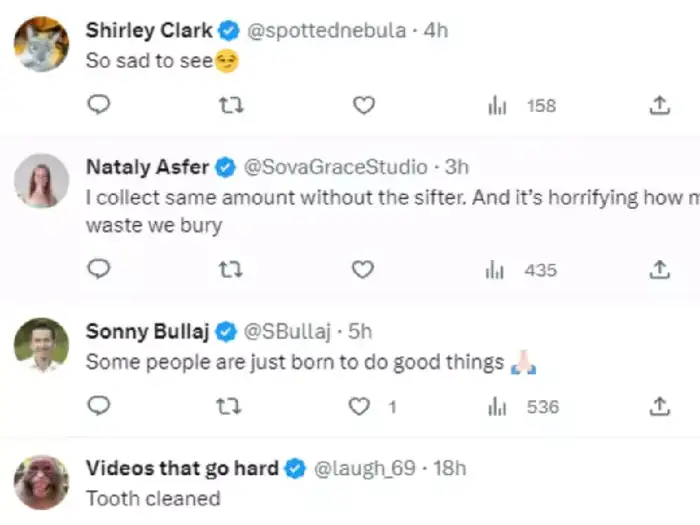Viewport: 700px width, 525px height.
Task: Share Shirley Clark's tweet
Action: click(659, 105)
